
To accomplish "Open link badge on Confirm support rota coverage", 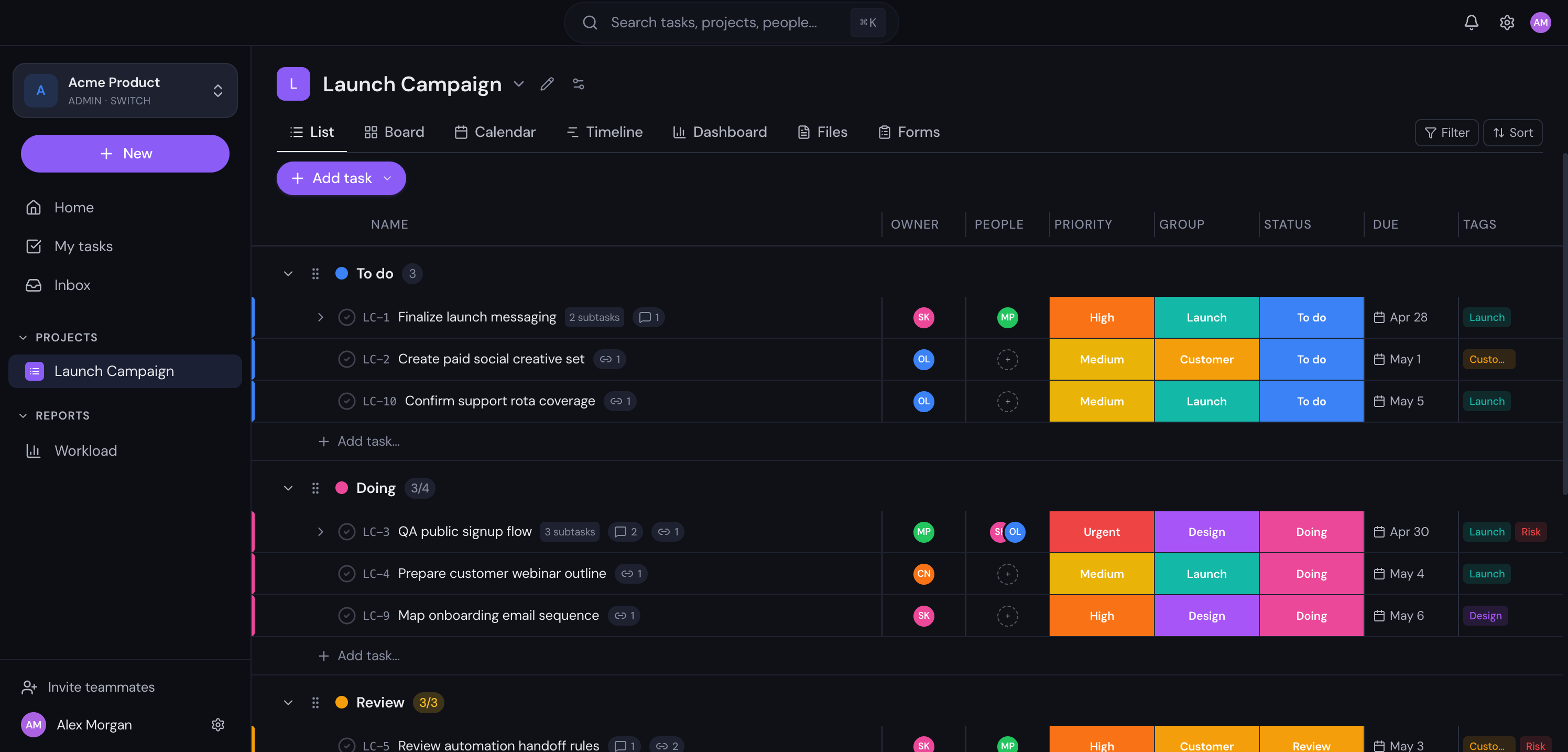I will tap(620, 401).
